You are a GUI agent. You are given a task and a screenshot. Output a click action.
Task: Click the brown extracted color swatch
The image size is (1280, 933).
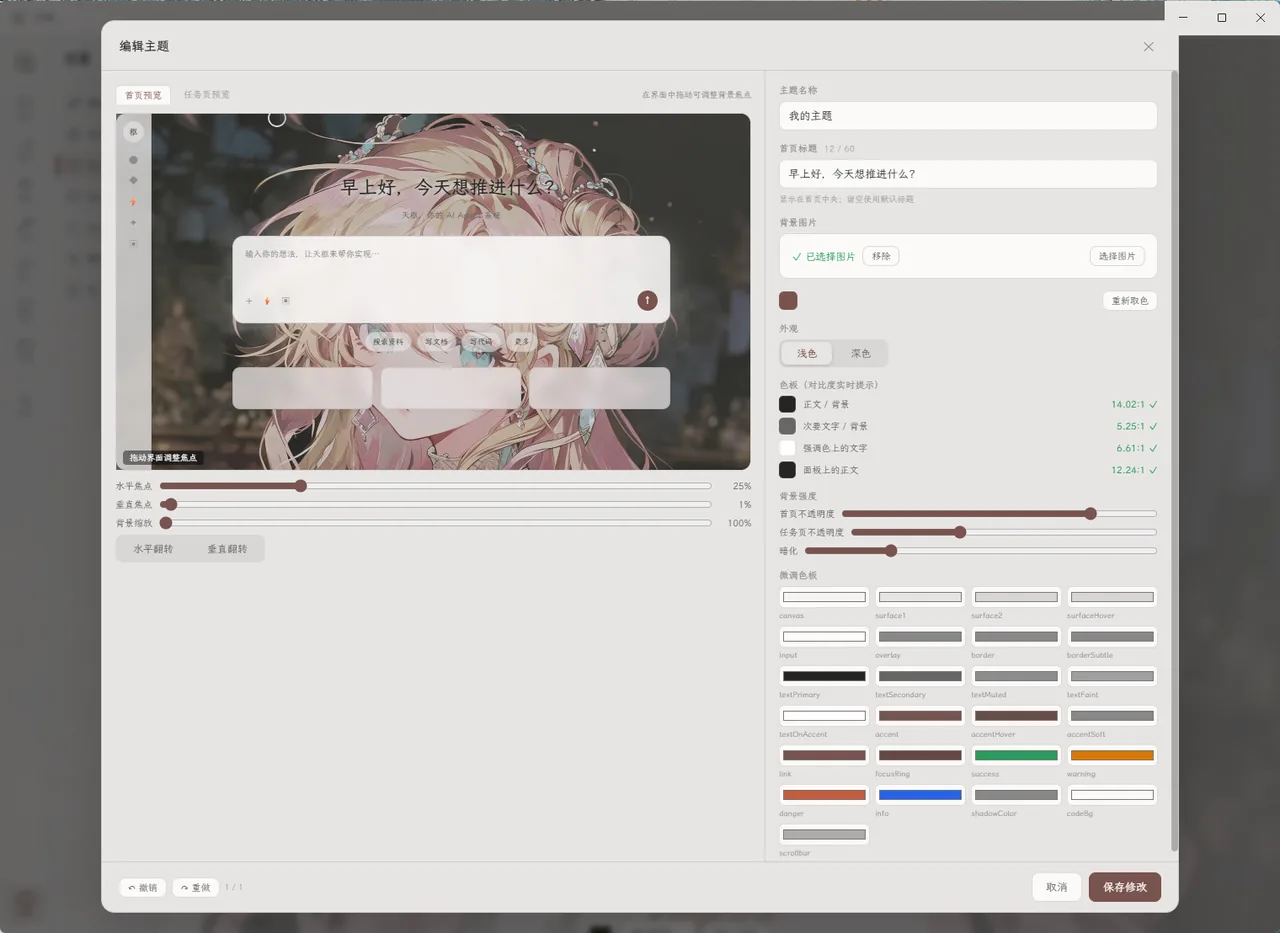click(788, 301)
